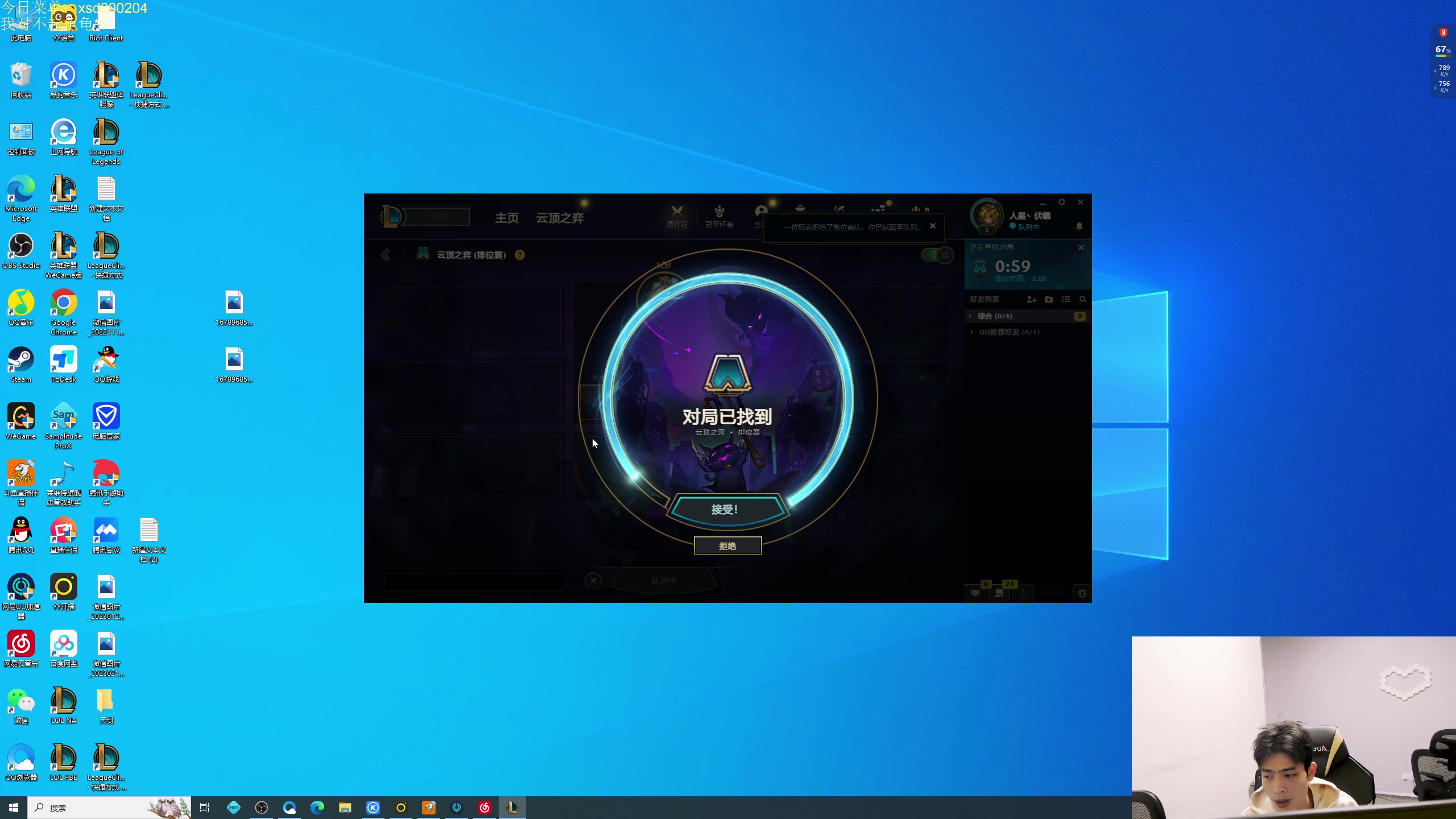Open NetEase Cloud Music taskbar icon
1456x819 pixels.
point(485,808)
